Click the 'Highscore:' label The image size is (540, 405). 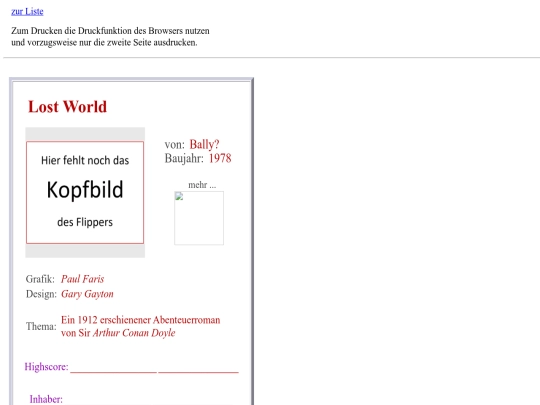(x=46, y=367)
